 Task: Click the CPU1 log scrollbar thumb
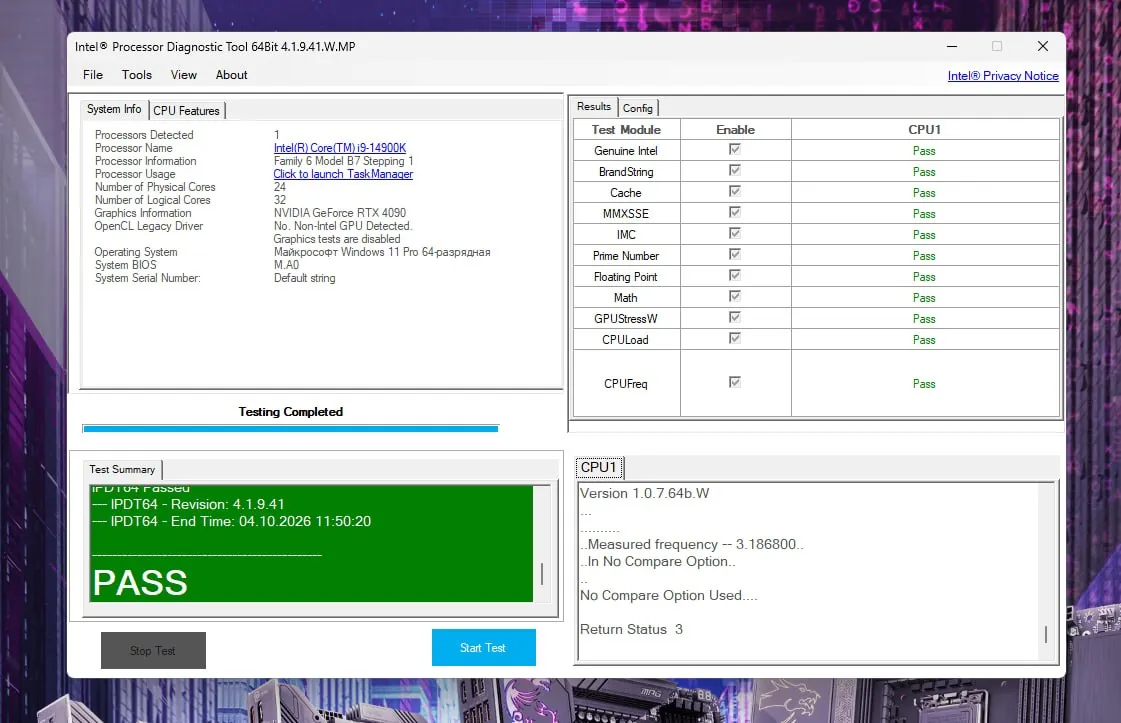(1046, 634)
